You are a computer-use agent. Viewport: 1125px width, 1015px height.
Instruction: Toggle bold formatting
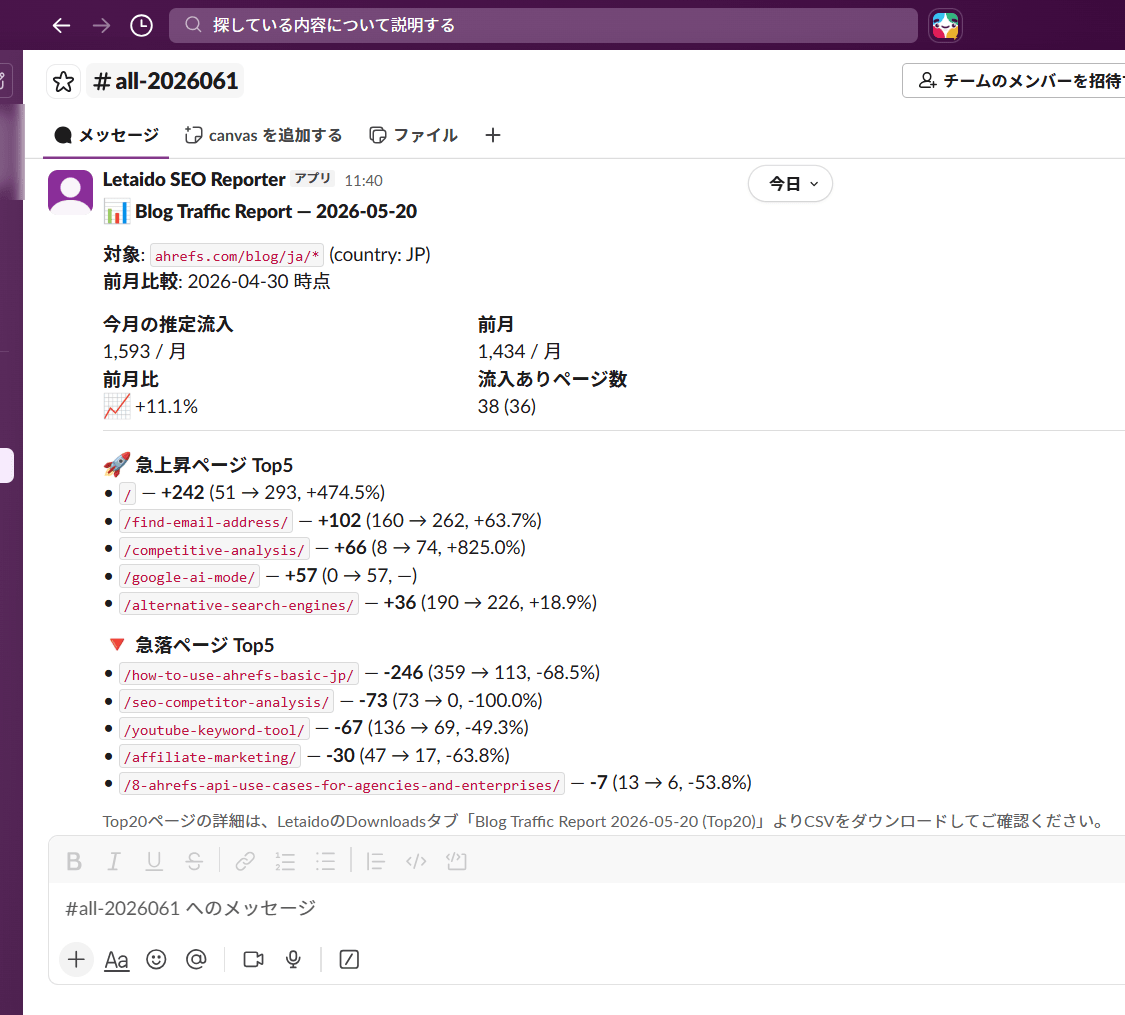74,861
